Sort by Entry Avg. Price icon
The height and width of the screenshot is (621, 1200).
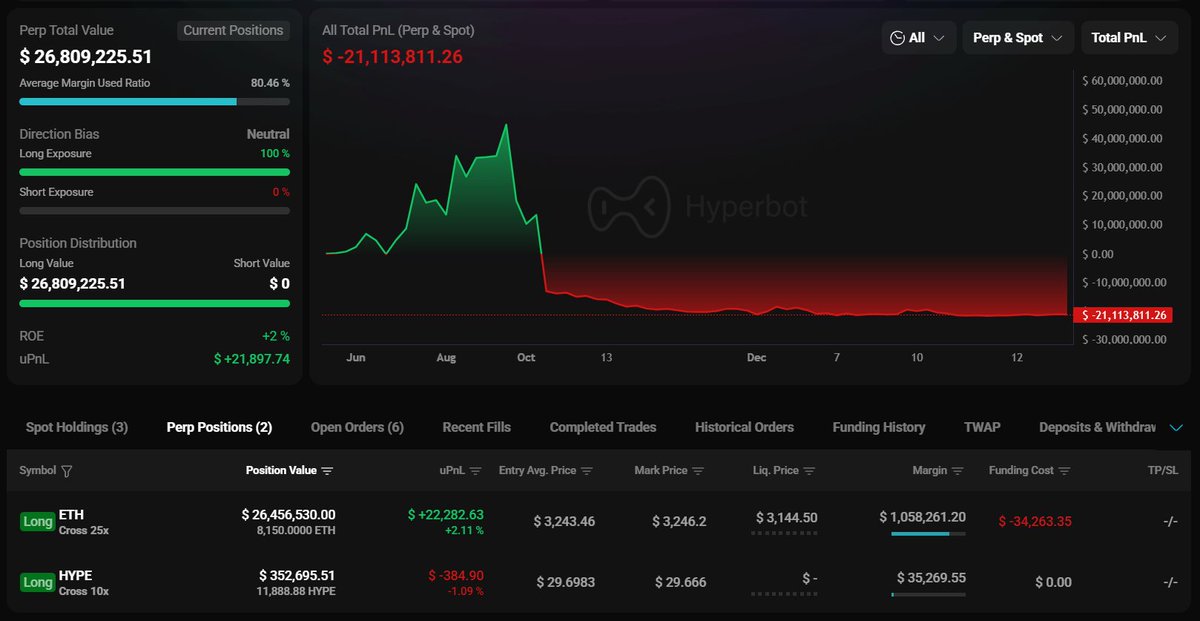pos(587,471)
